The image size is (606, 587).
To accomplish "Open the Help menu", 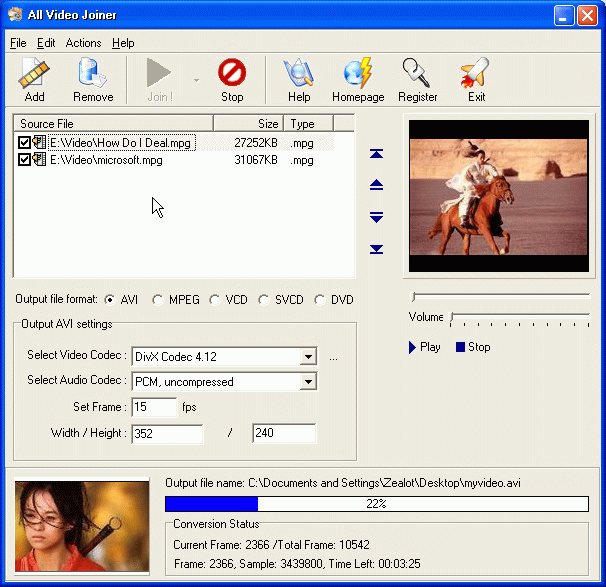I will click(x=123, y=43).
